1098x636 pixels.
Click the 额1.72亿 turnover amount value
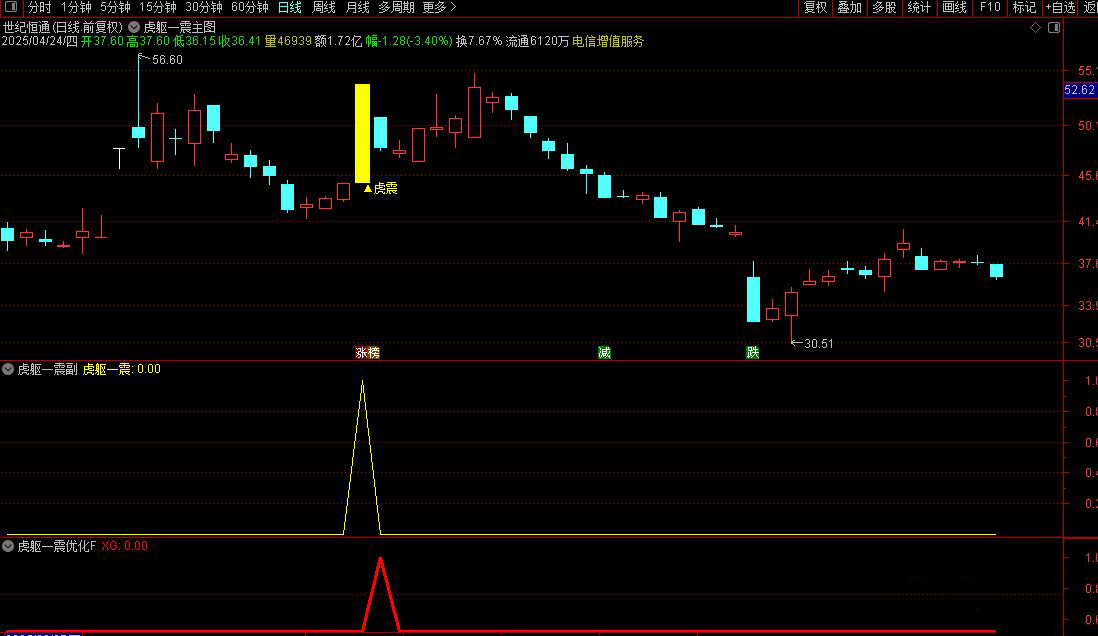tap(338, 41)
